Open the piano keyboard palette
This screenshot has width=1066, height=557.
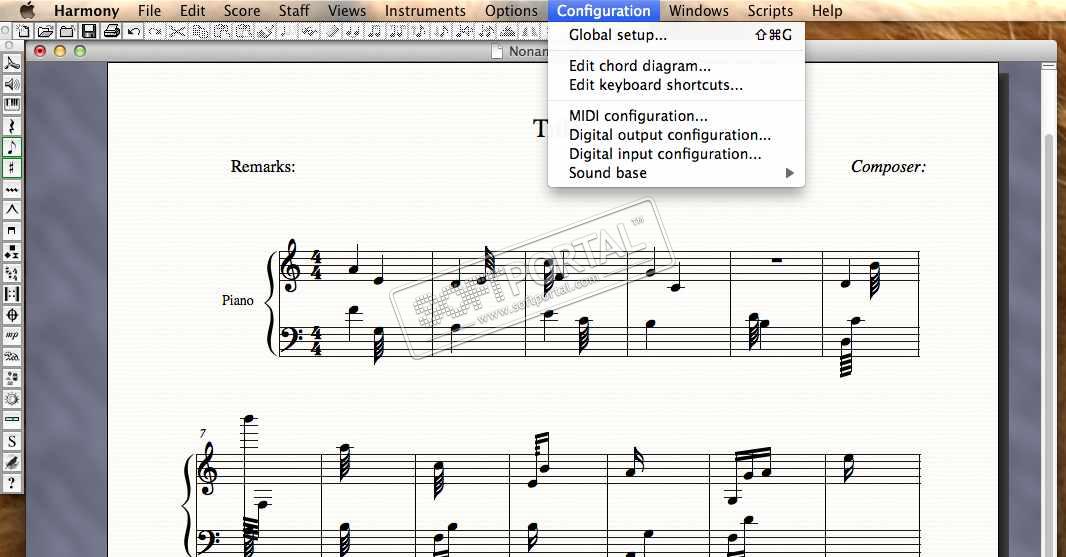coord(12,105)
